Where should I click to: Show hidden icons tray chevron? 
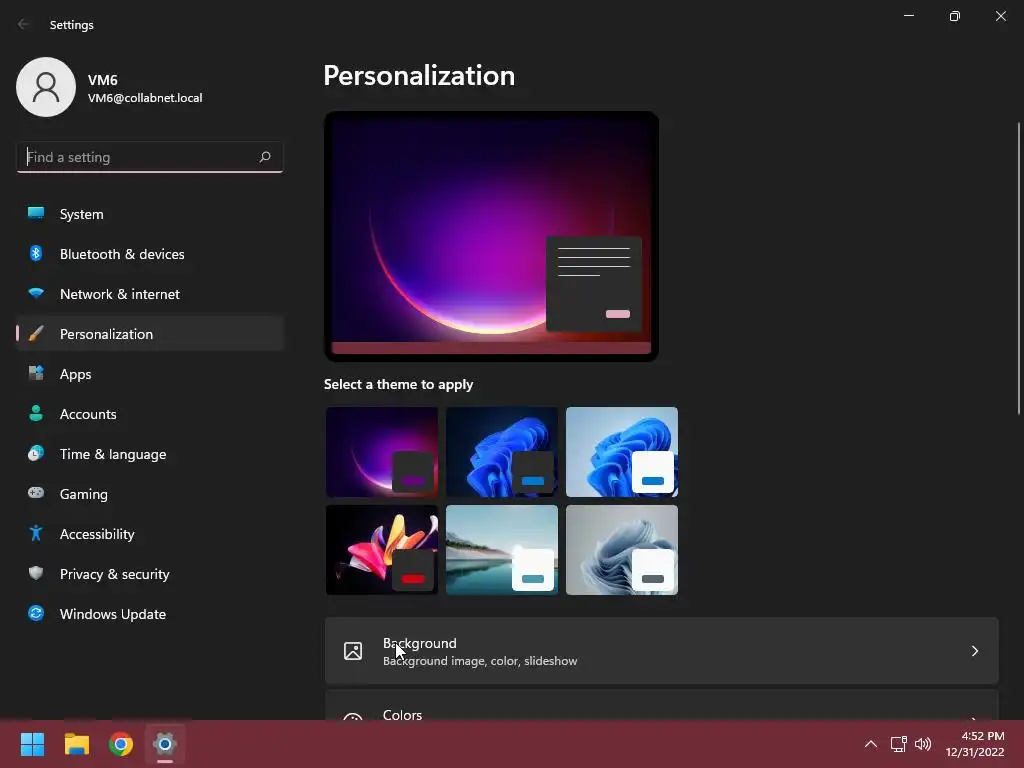click(x=871, y=744)
